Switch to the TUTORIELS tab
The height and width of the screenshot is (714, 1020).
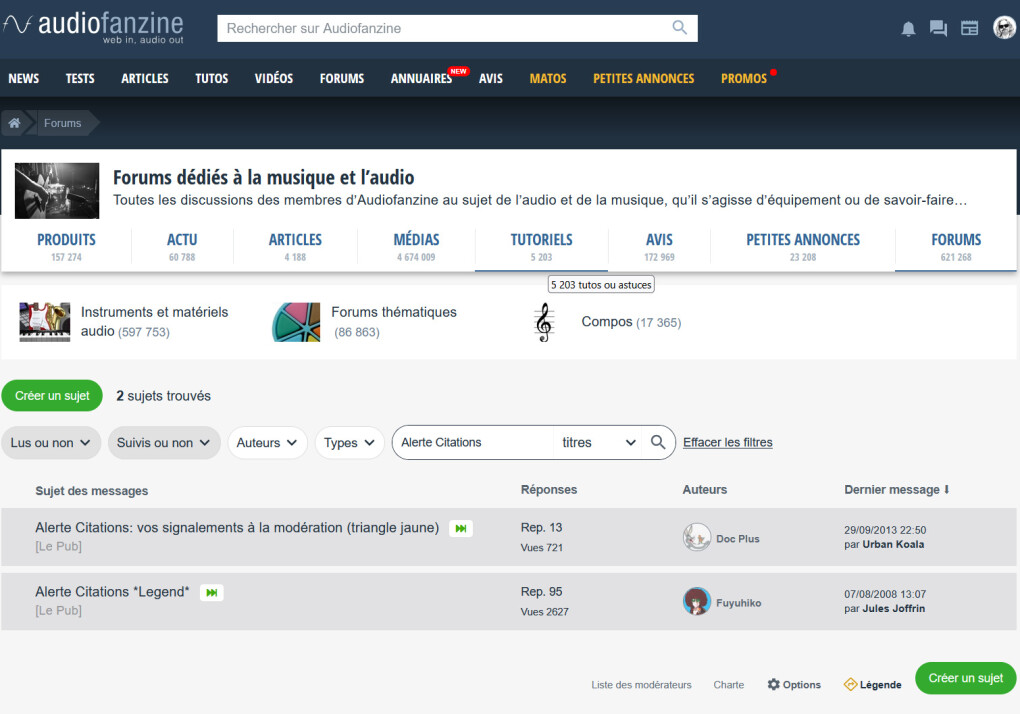541,246
